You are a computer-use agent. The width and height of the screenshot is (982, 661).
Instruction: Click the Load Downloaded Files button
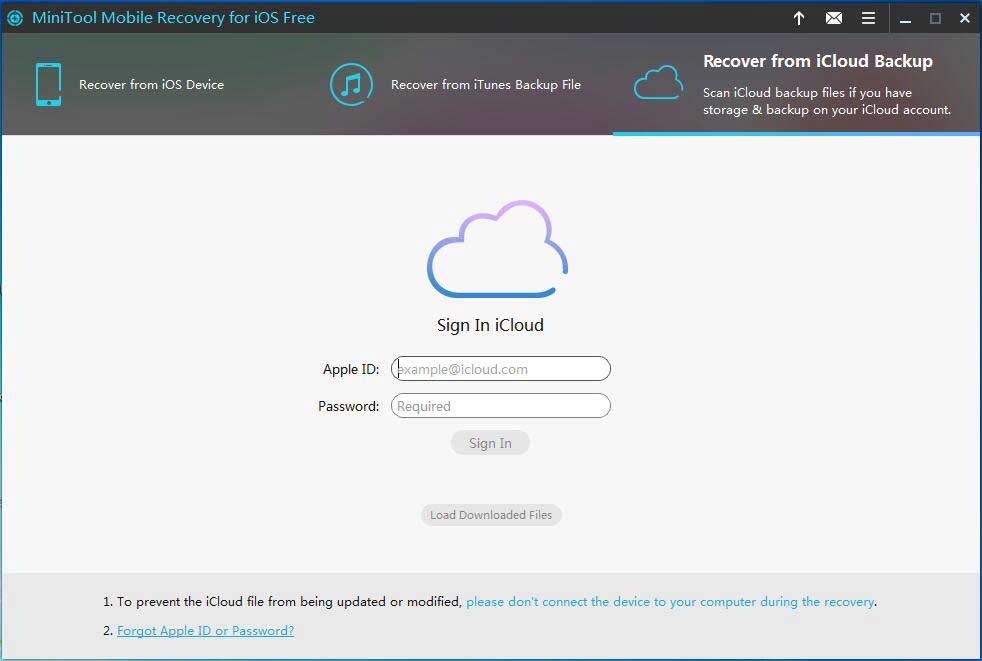click(x=491, y=515)
